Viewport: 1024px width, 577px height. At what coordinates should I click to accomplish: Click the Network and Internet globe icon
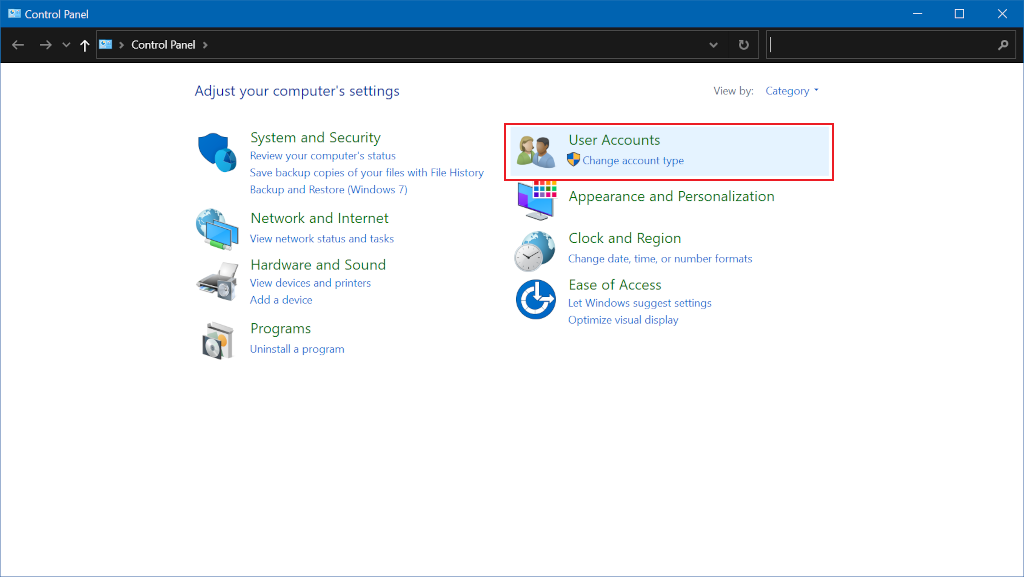217,229
